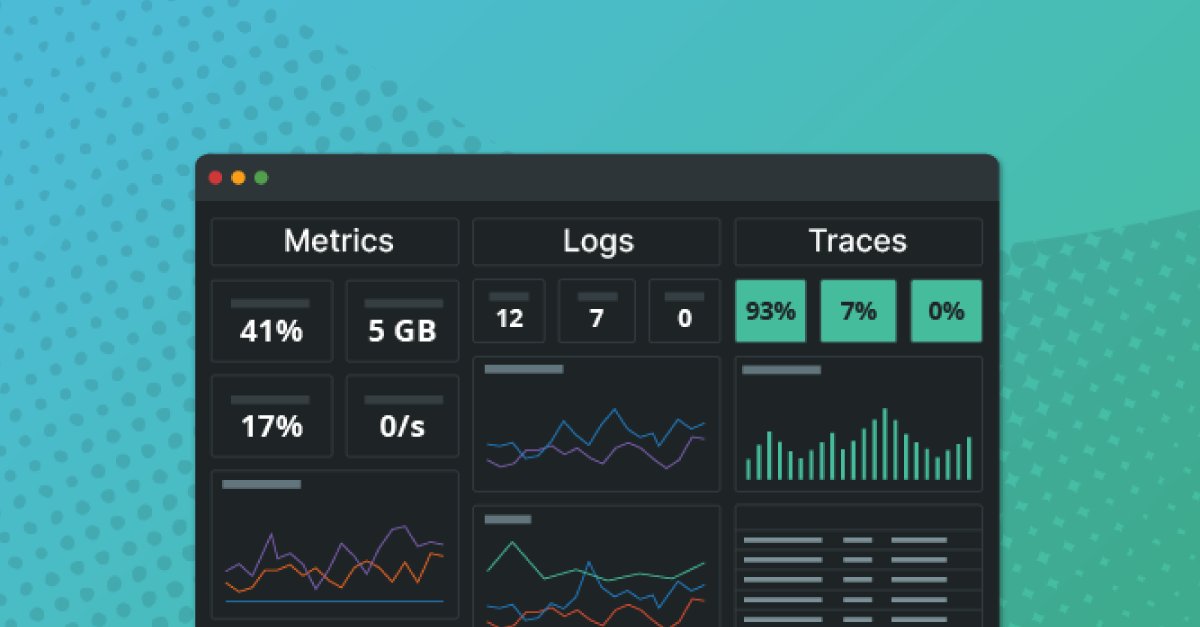Open the Logs green, blue and orange line chart

click(597, 565)
